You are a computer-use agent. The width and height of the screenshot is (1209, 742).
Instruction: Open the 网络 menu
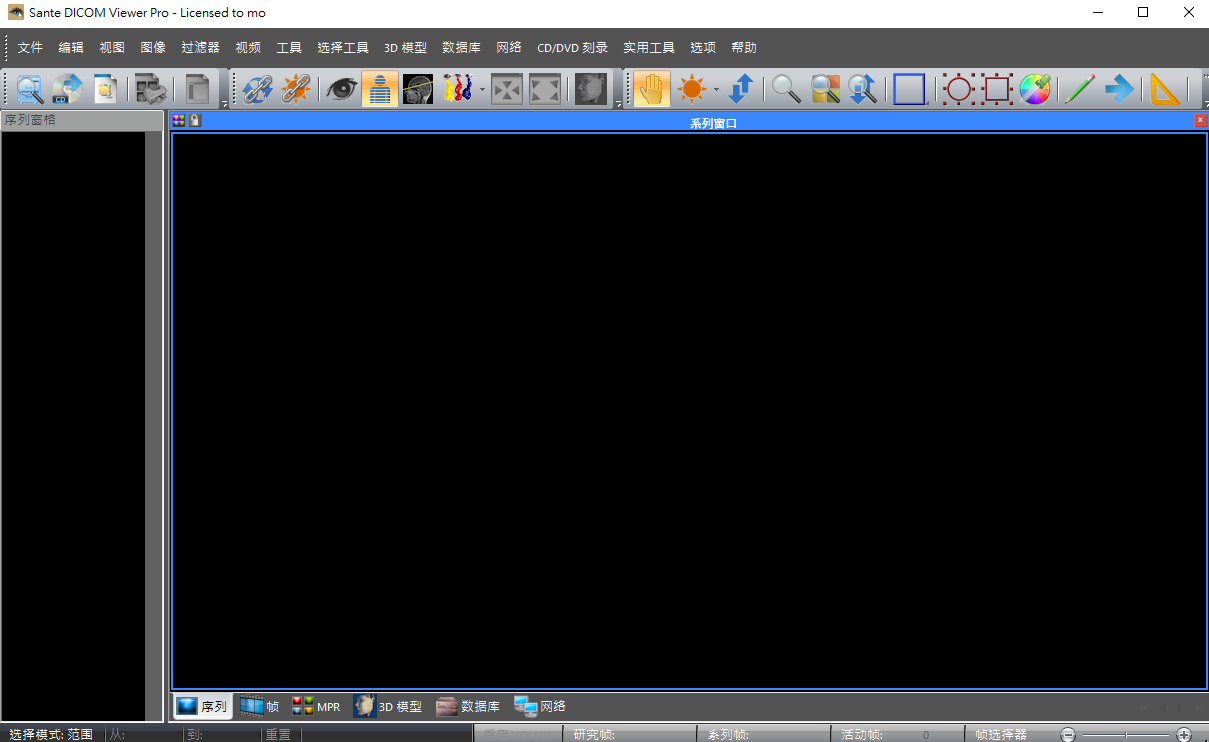(509, 48)
